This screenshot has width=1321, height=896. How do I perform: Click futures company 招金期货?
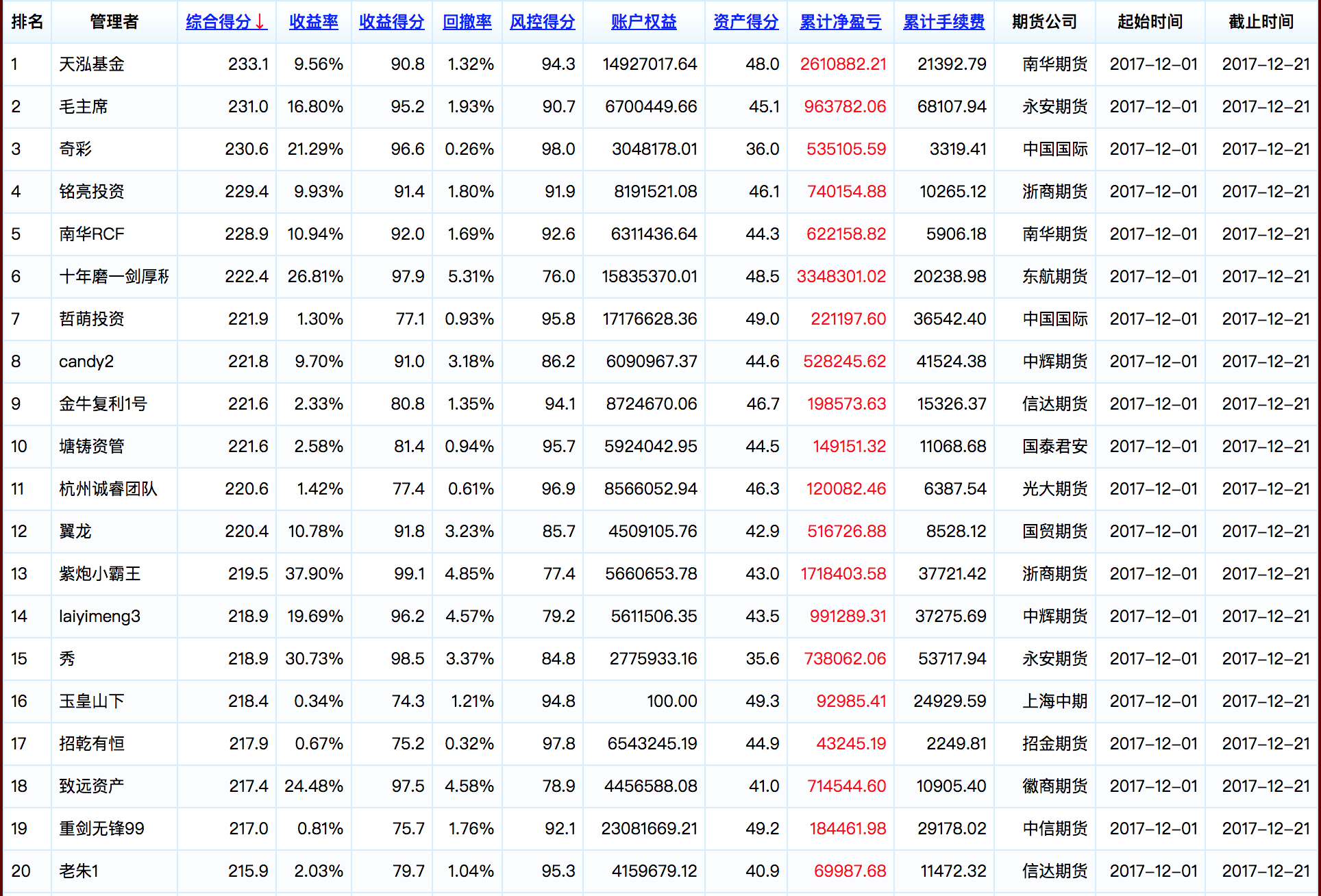(1055, 744)
